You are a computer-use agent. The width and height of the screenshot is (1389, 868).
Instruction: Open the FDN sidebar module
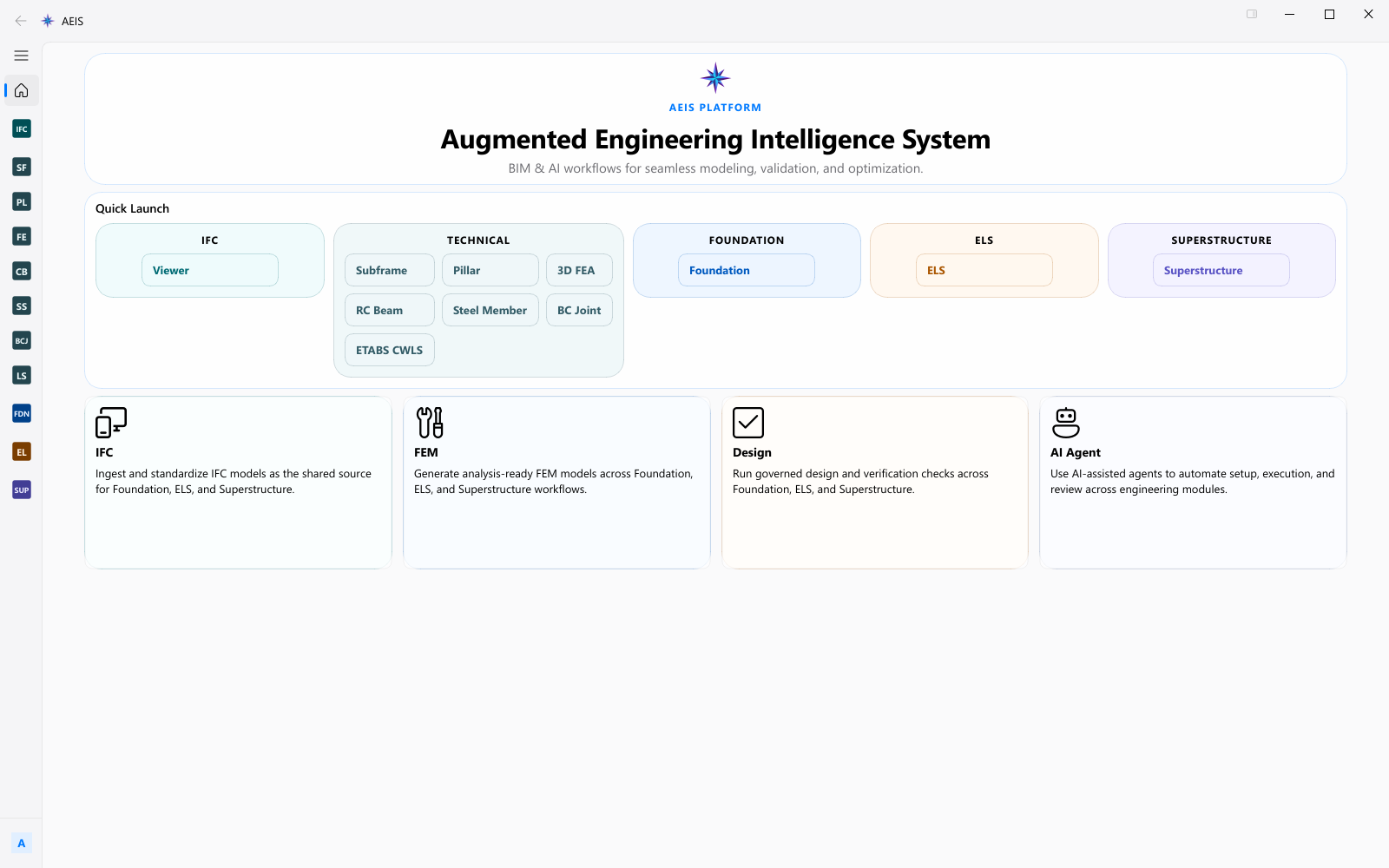click(x=22, y=413)
